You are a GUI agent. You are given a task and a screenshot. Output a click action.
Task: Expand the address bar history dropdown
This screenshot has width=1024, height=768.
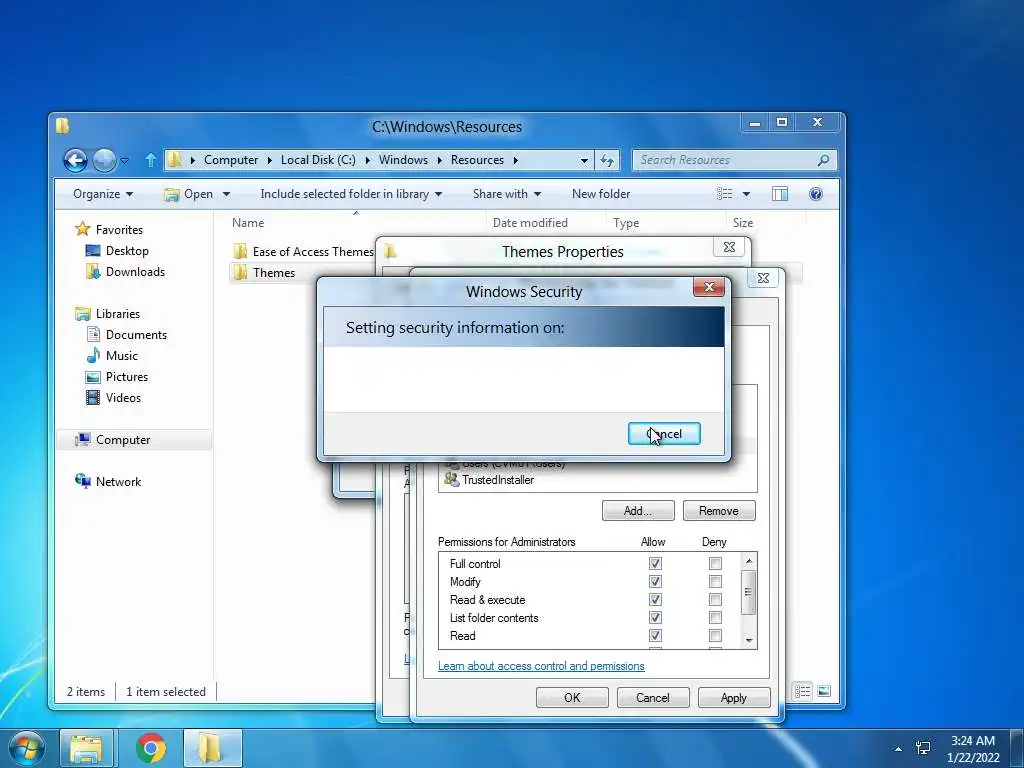tap(584, 160)
